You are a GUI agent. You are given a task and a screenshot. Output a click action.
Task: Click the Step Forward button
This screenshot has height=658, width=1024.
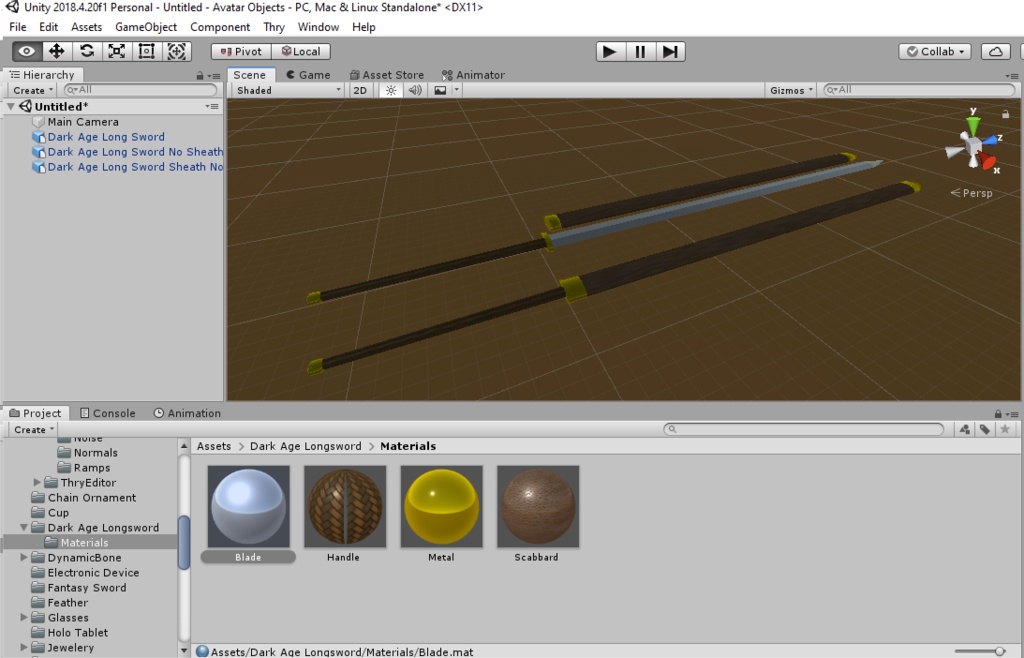coord(669,50)
